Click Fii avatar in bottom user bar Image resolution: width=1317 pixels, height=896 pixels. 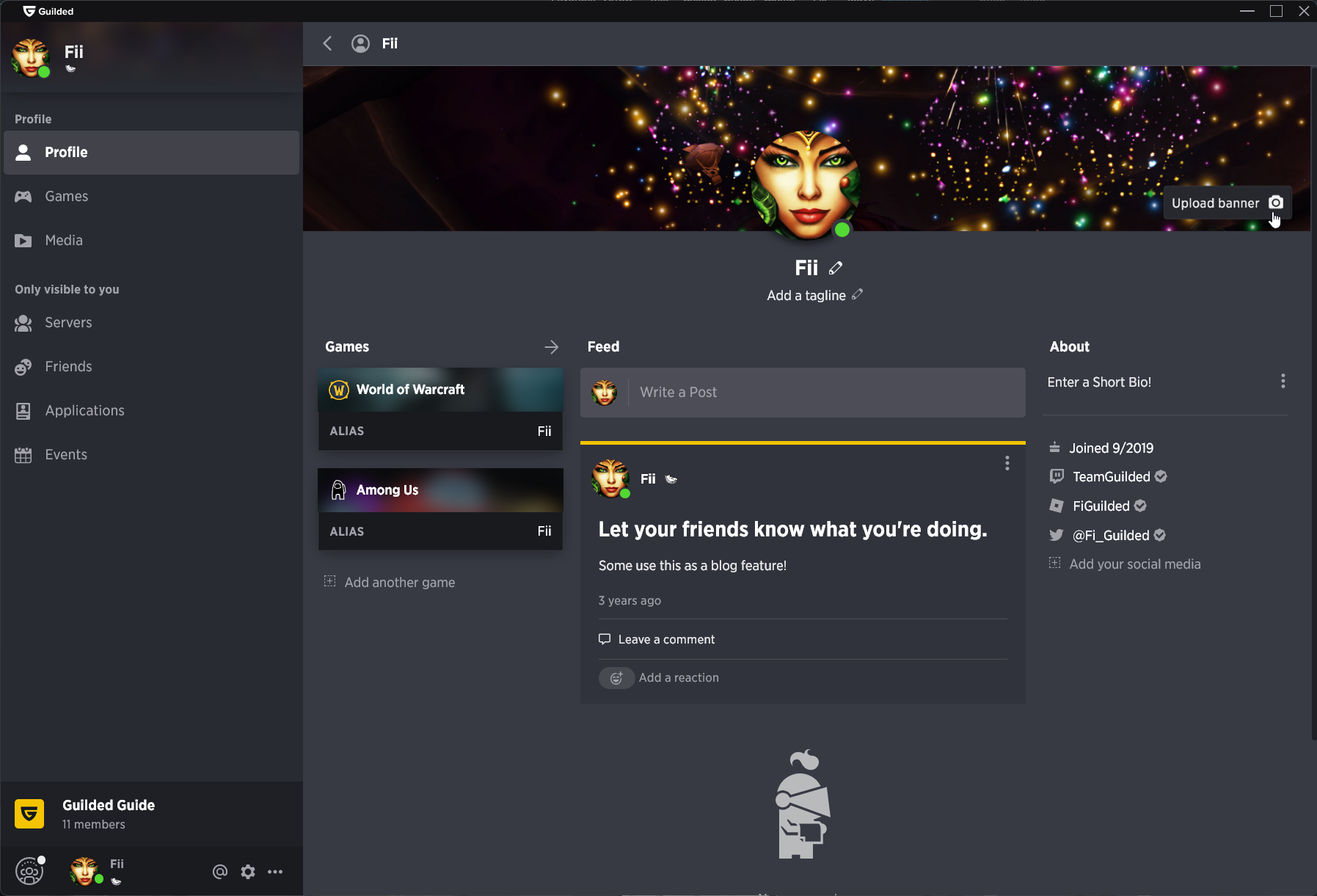pyautogui.click(x=84, y=871)
